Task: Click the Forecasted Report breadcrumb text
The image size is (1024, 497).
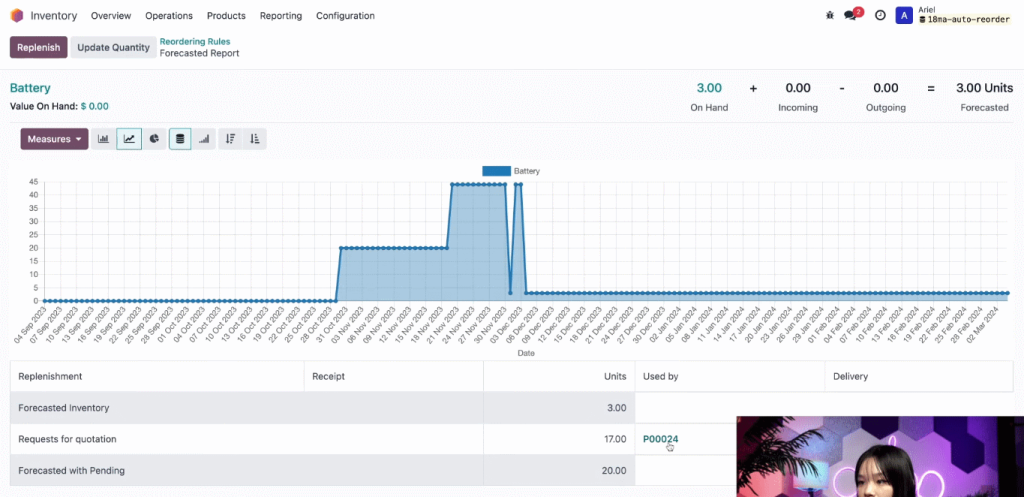Action: (x=199, y=53)
